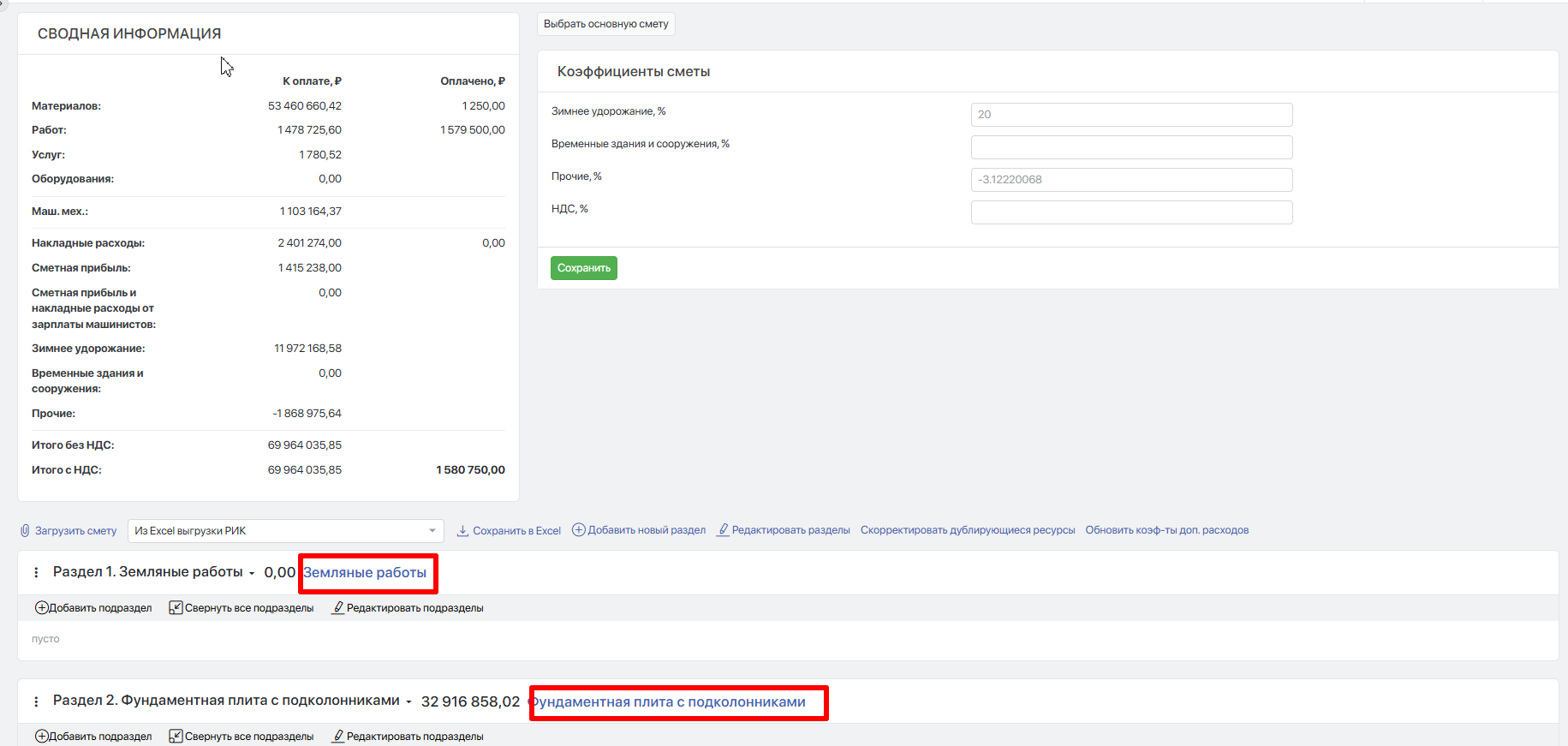Click Обновить коэф-ты доп. расходов link
Screen dimensions: 1568x746
(x=1166, y=530)
